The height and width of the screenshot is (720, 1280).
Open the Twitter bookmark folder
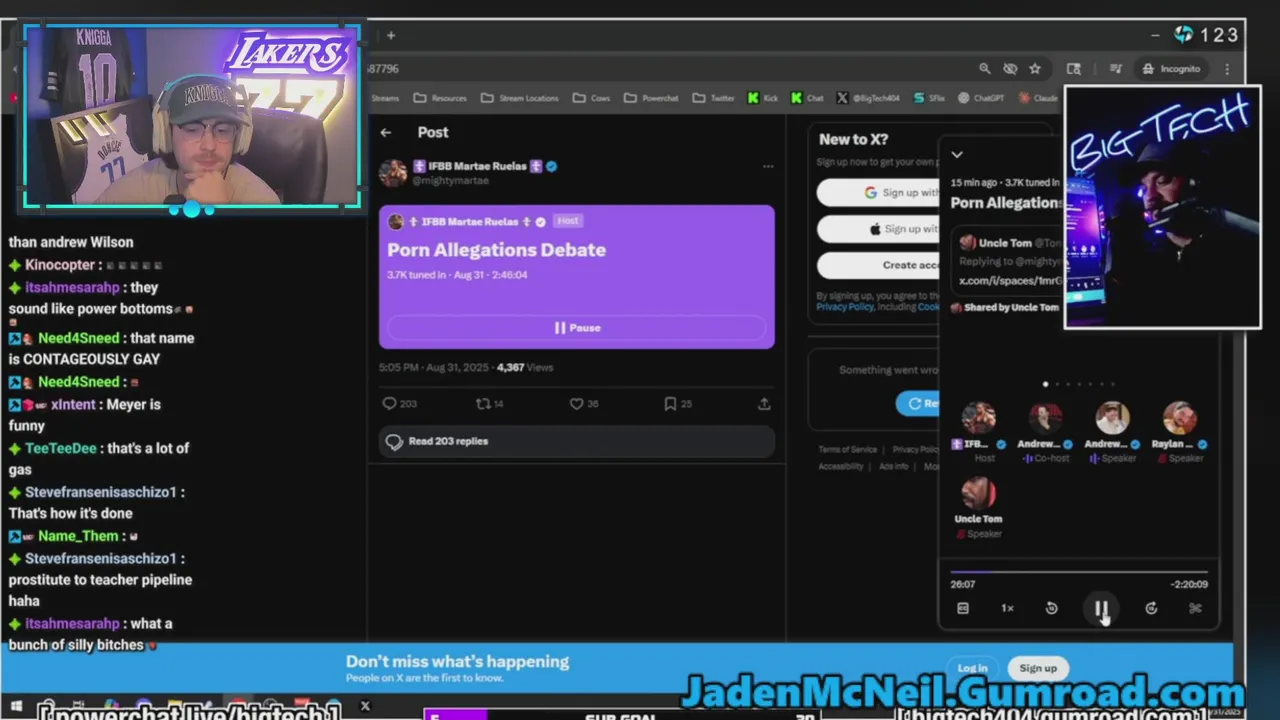[712, 98]
